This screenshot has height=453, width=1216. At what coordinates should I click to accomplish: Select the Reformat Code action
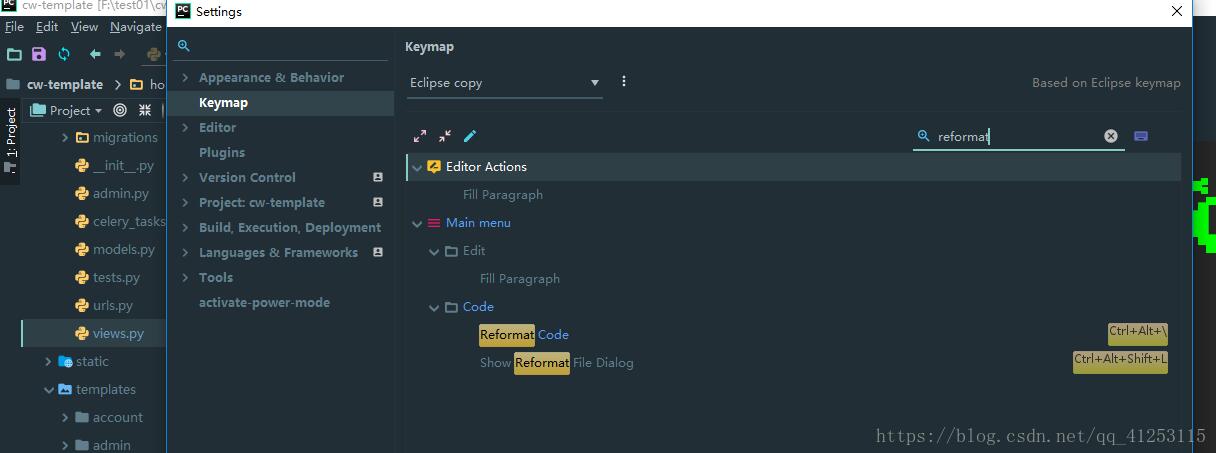(x=524, y=335)
